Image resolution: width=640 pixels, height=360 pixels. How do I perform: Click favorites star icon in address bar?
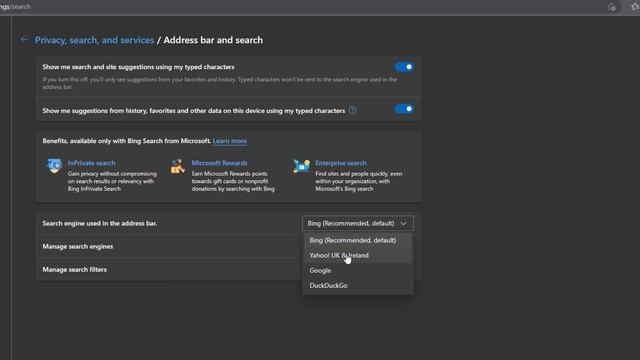click(x=636, y=7)
